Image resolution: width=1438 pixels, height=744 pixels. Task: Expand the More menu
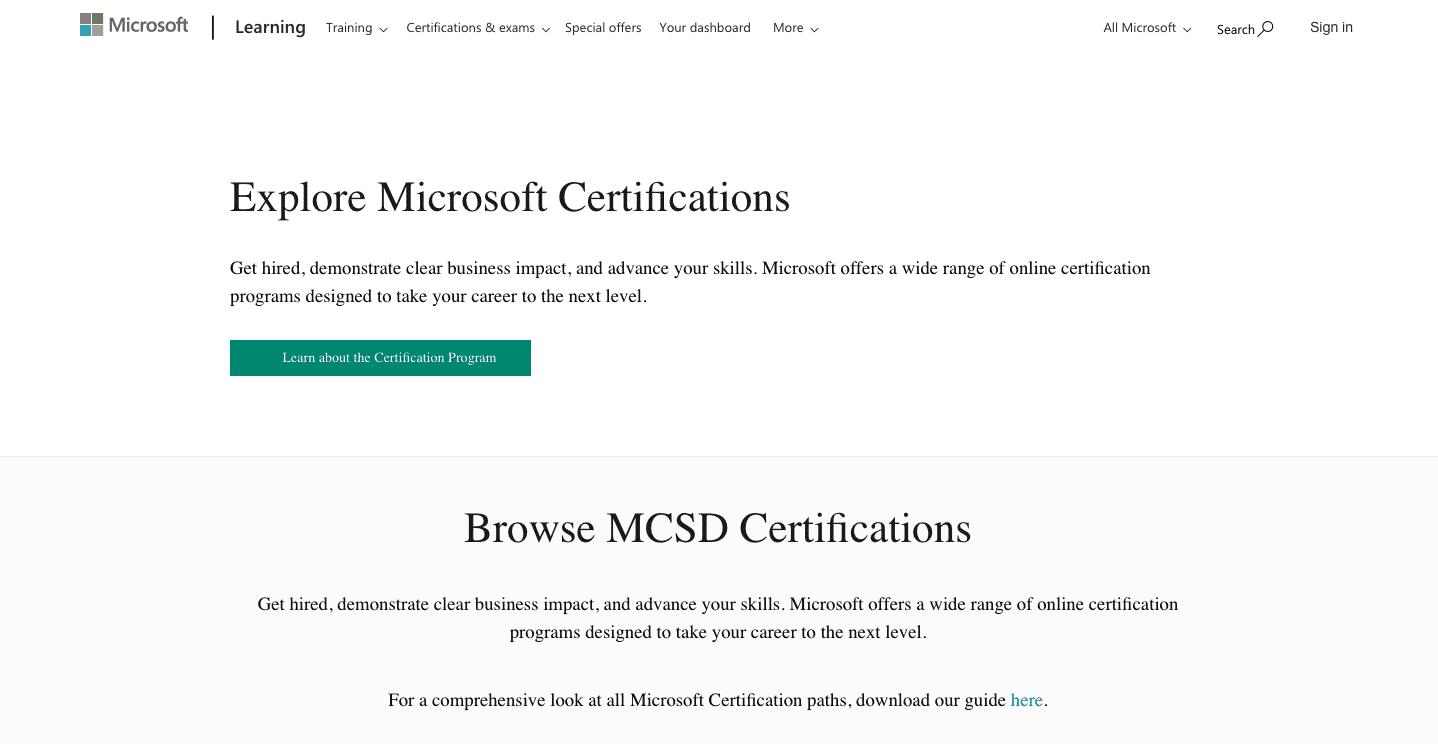(x=796, y=28)
